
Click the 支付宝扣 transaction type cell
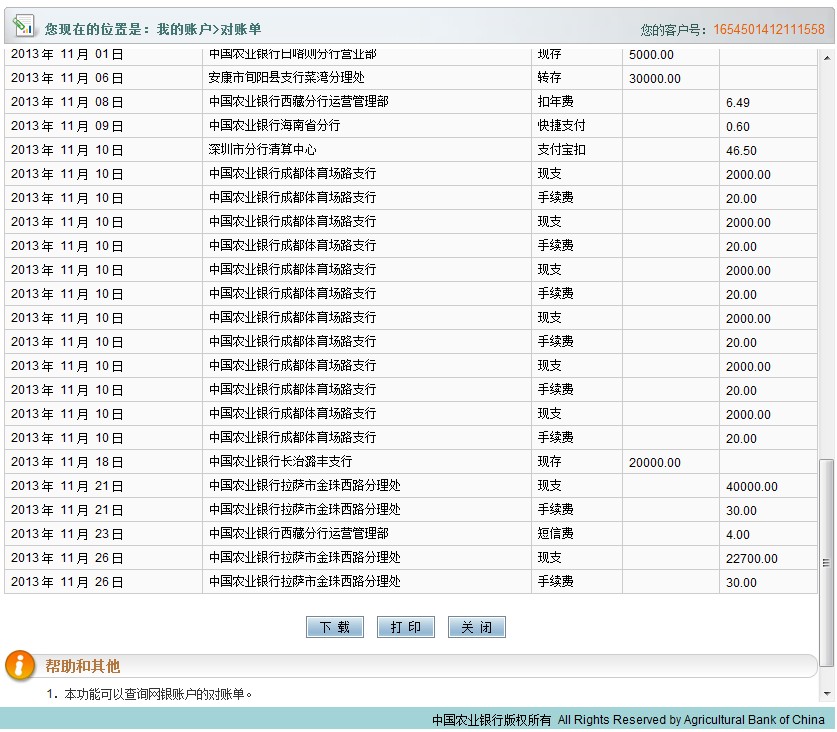point(561,150)
